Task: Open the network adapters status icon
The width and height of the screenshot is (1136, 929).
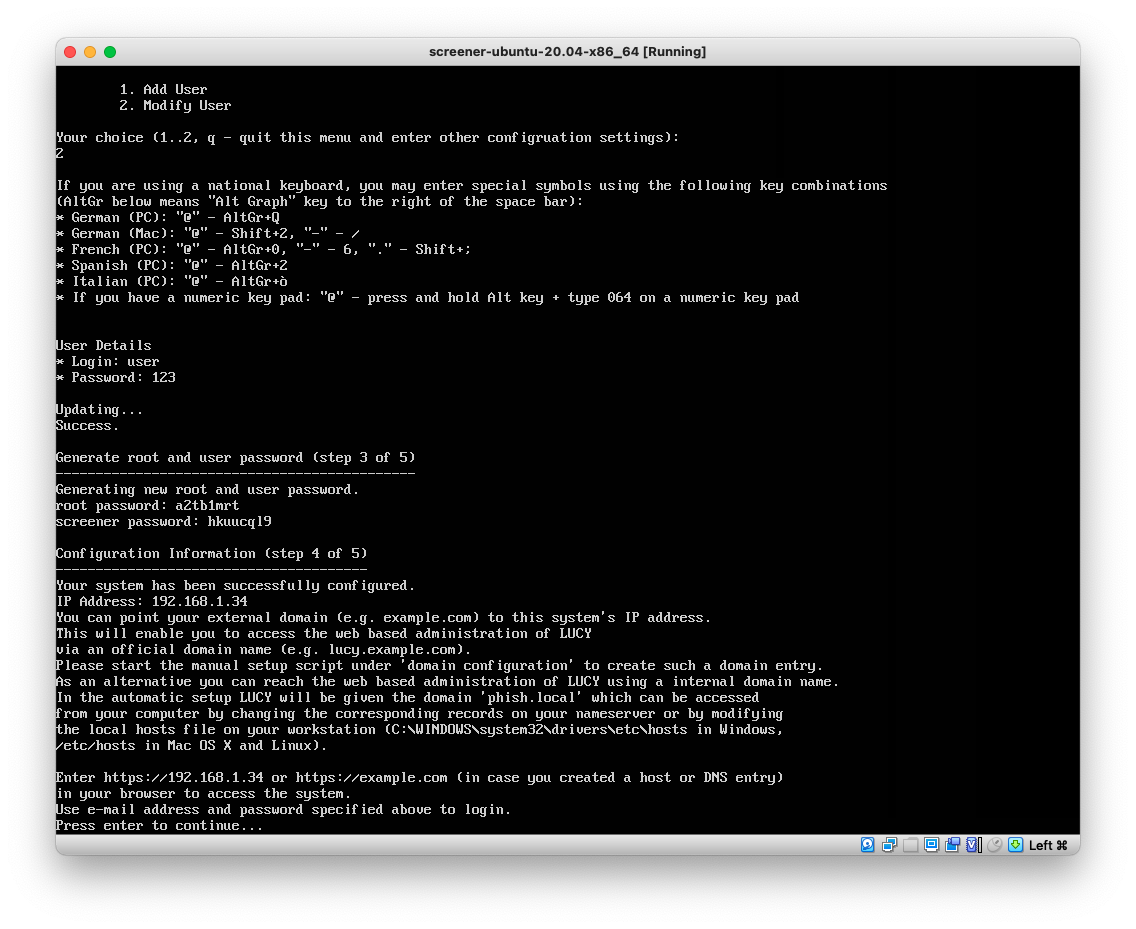Action: (x=889, y=845)
